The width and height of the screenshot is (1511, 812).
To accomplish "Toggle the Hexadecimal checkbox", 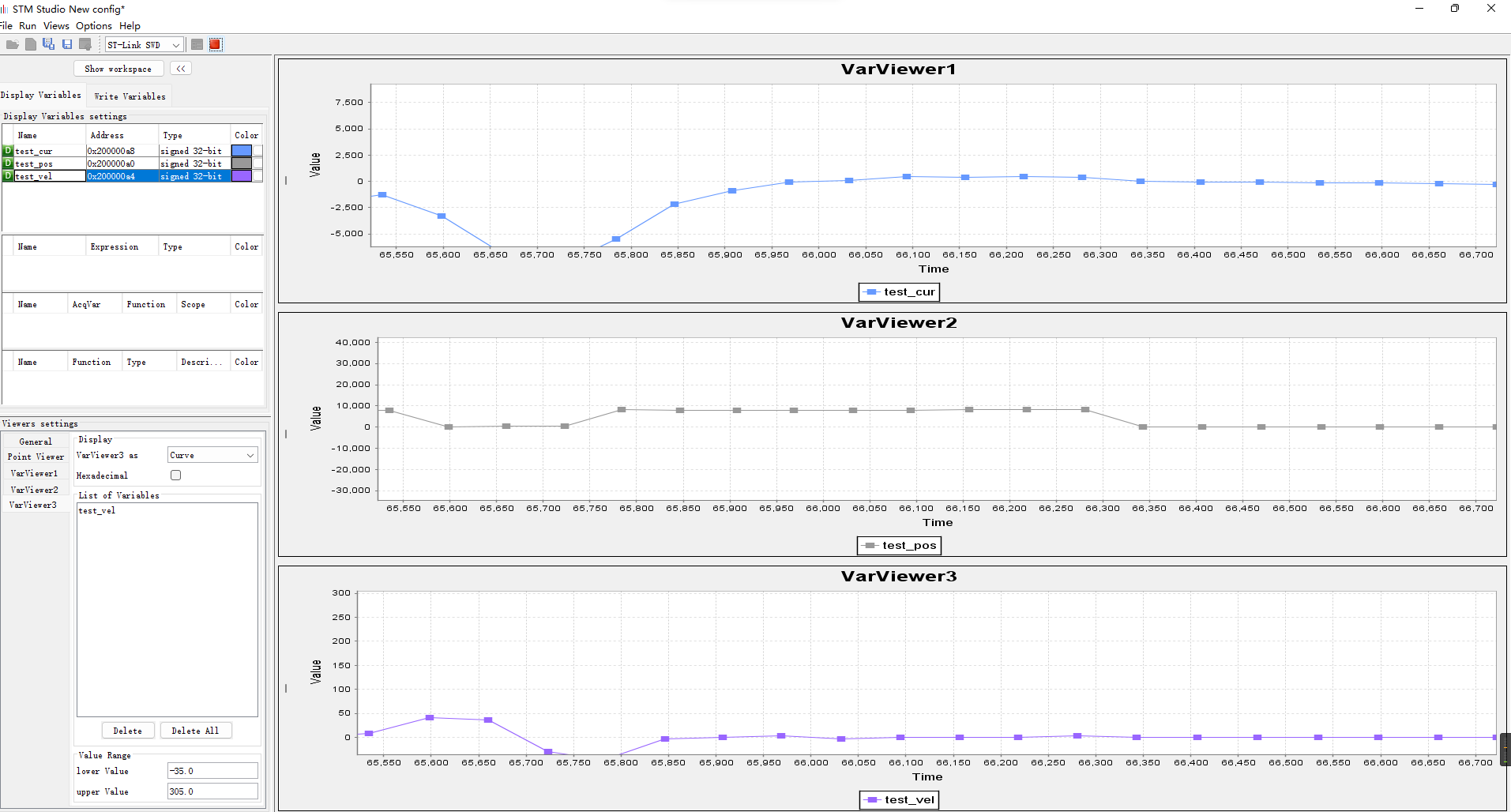I will [175, 476].
